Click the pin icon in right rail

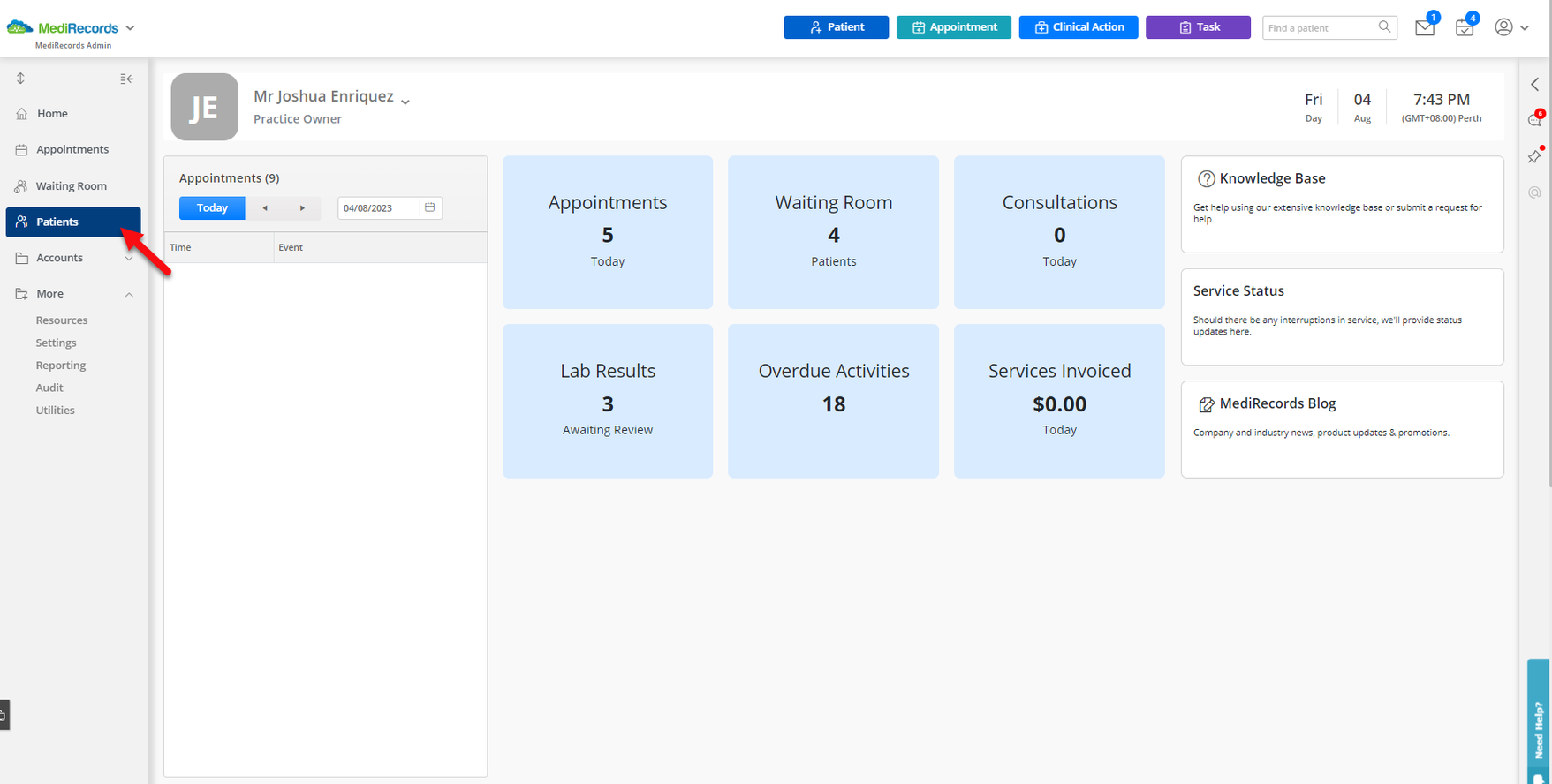click(x=1535, y=155)
